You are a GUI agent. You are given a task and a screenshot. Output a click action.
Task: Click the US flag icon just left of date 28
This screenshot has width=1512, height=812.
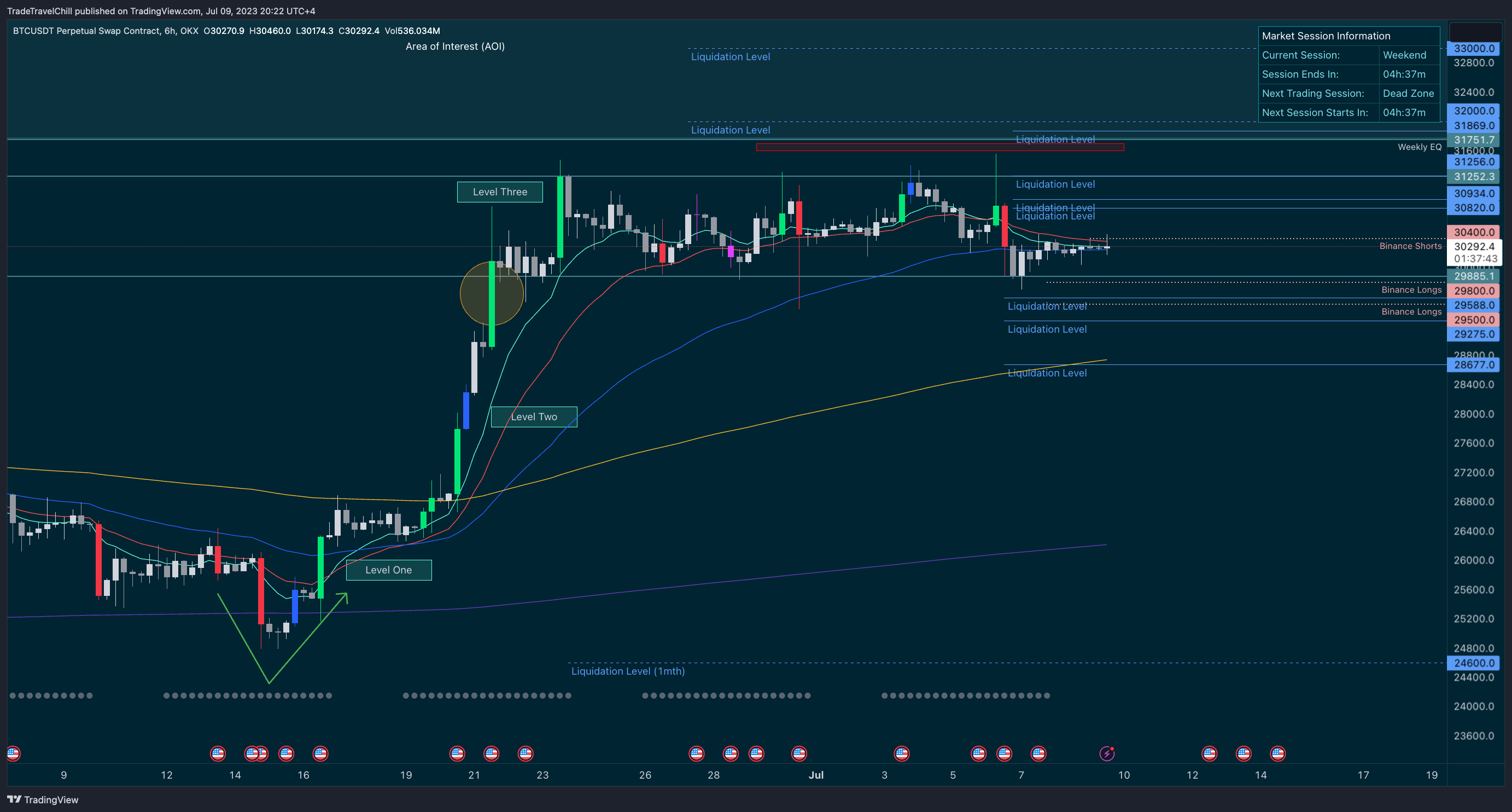697,753
